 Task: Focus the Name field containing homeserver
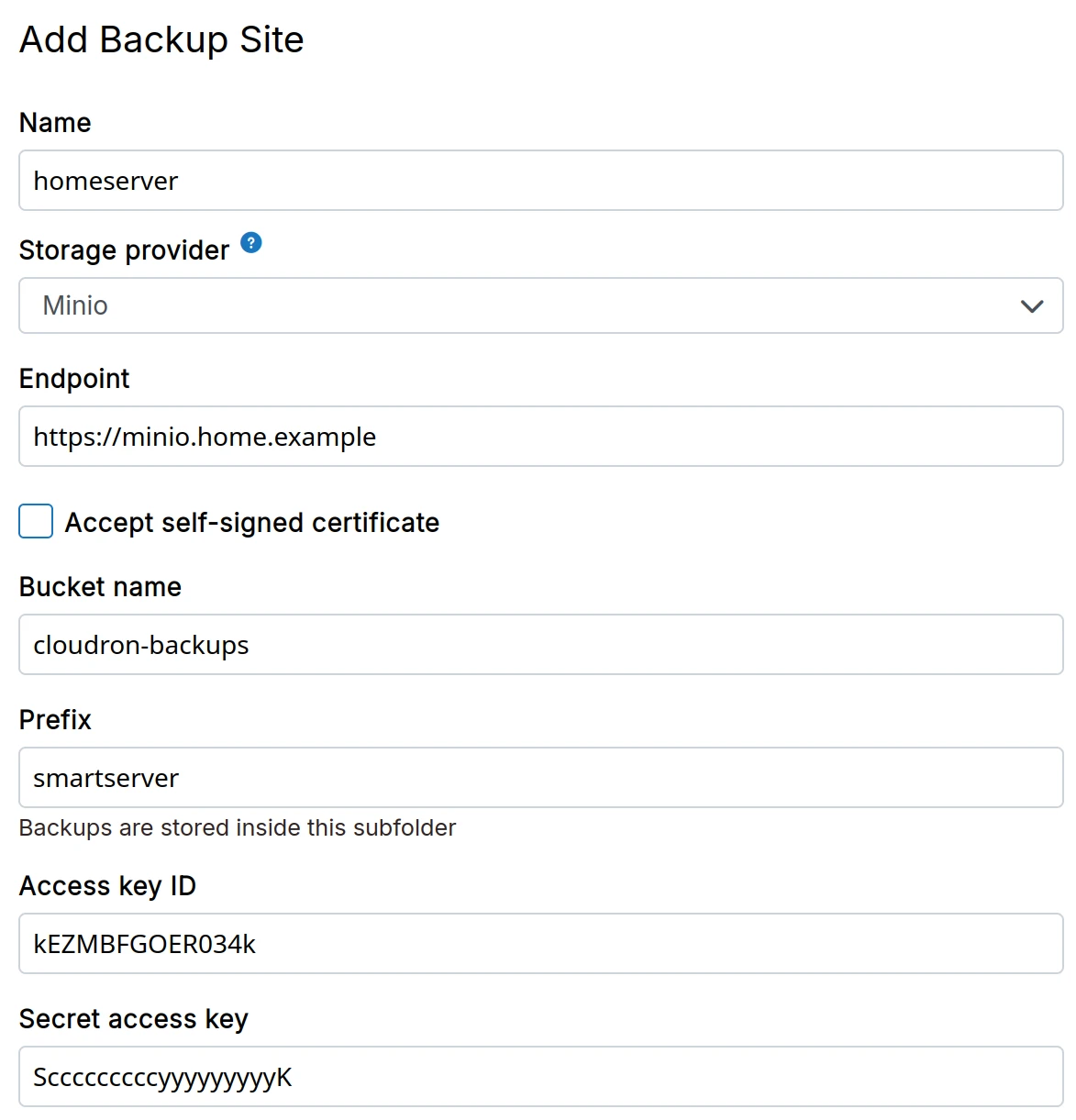coord(540,181)
